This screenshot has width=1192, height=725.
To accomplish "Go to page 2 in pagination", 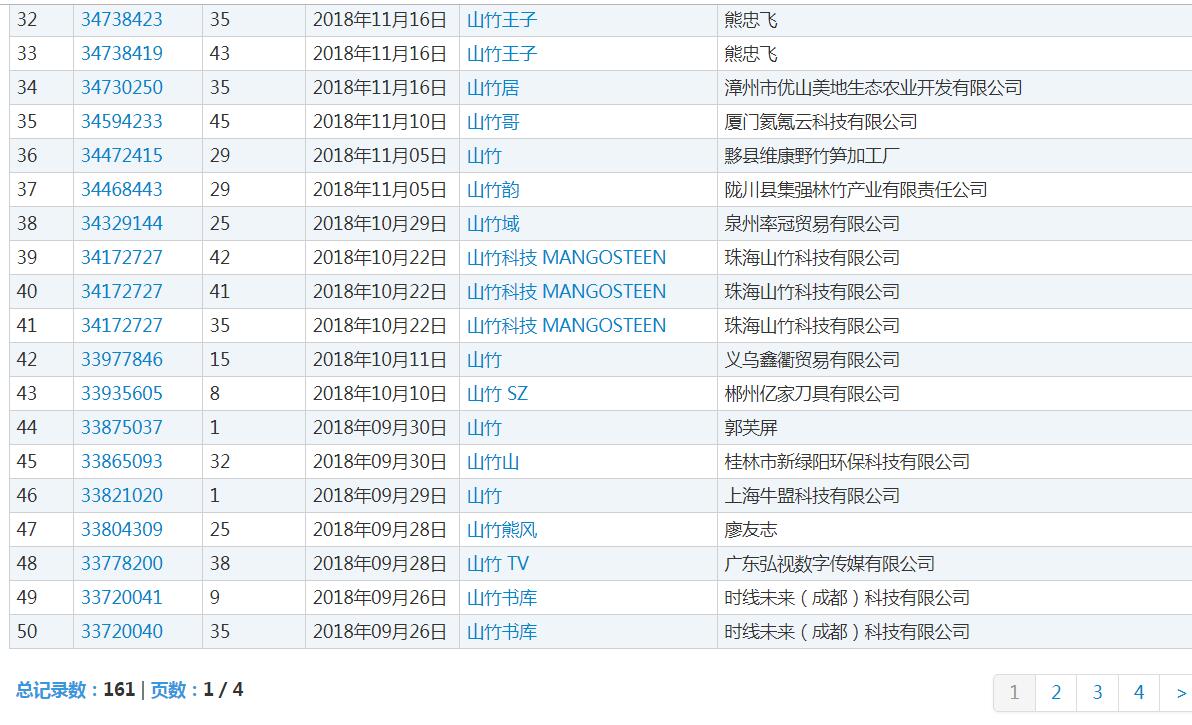I will (1056, 692).
